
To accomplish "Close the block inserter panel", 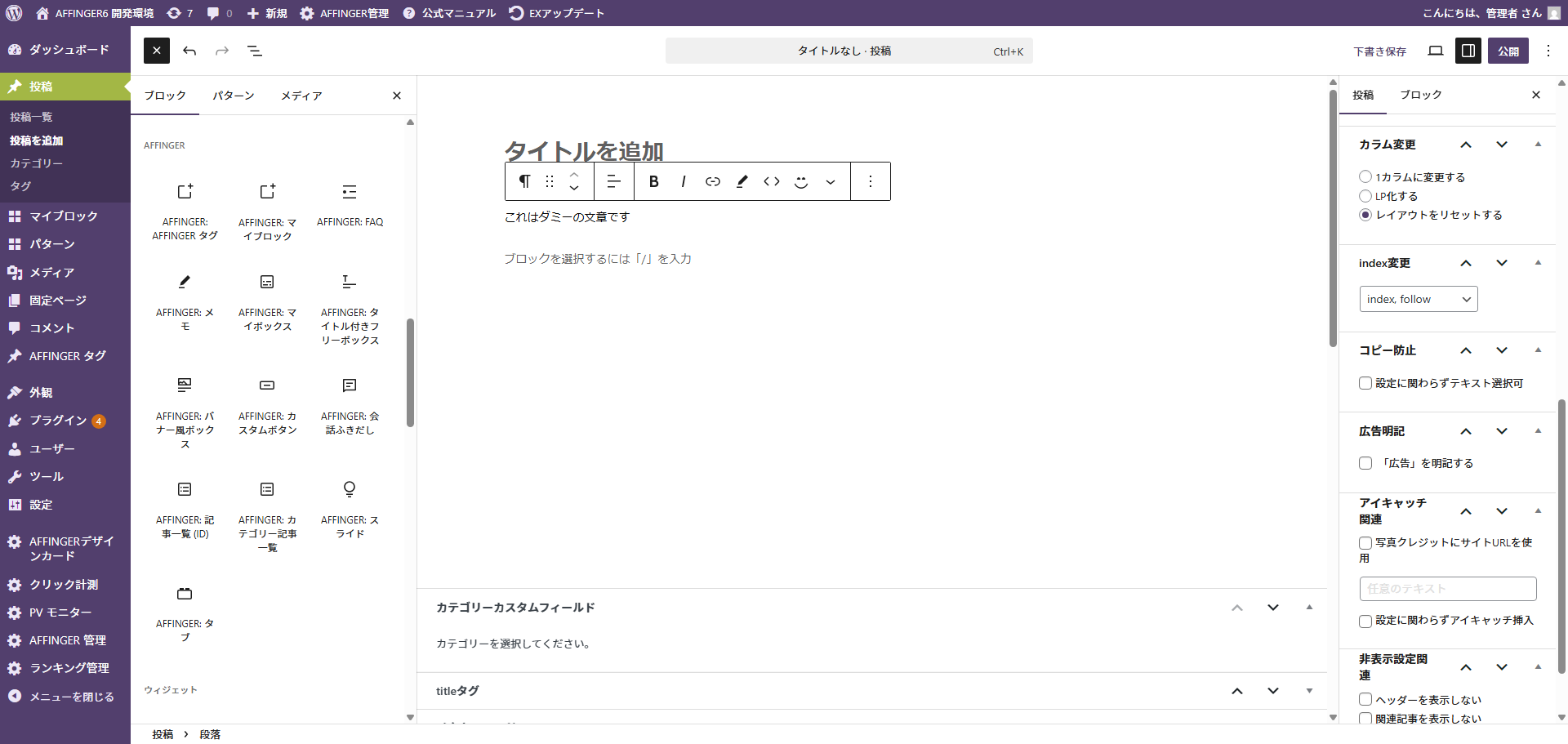I will (x=397, y=96).
